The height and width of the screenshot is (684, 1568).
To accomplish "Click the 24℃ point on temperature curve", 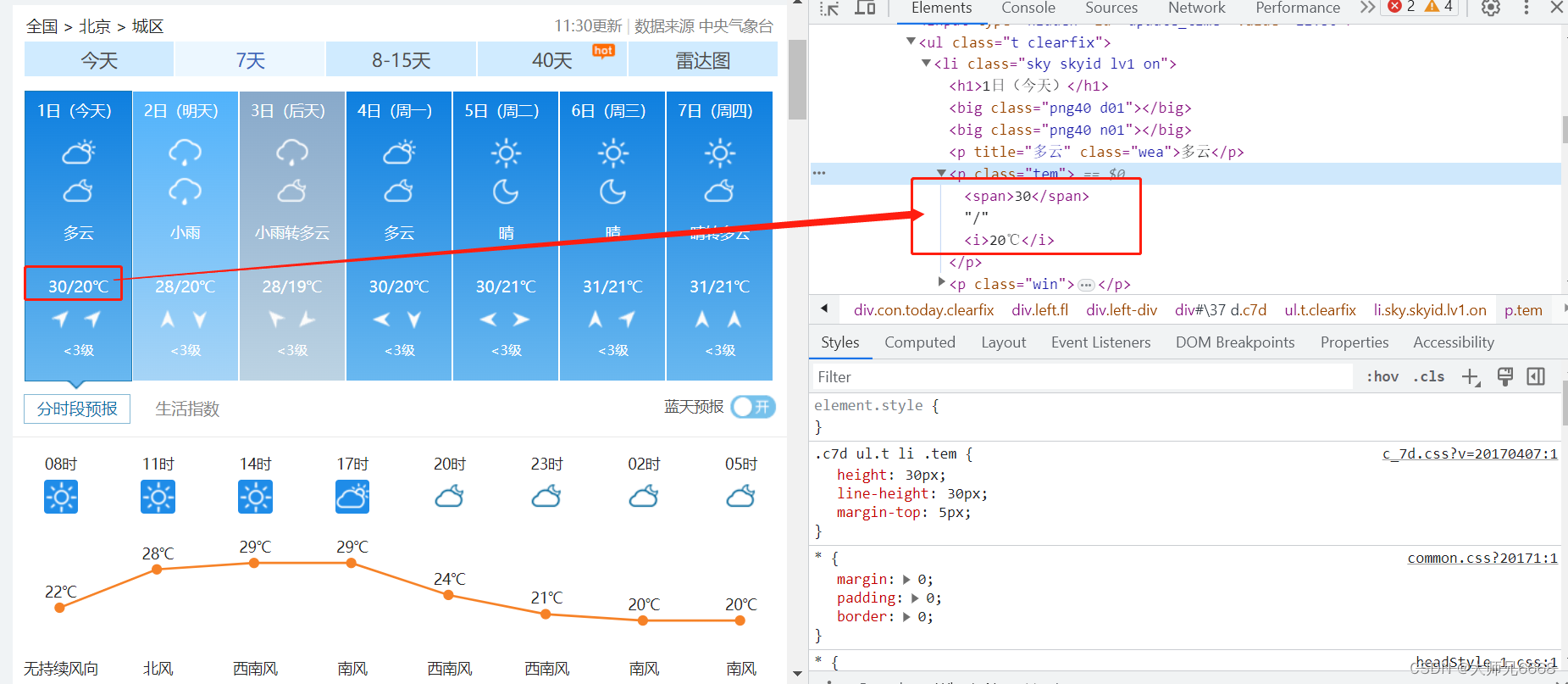I will pos(449,595).
